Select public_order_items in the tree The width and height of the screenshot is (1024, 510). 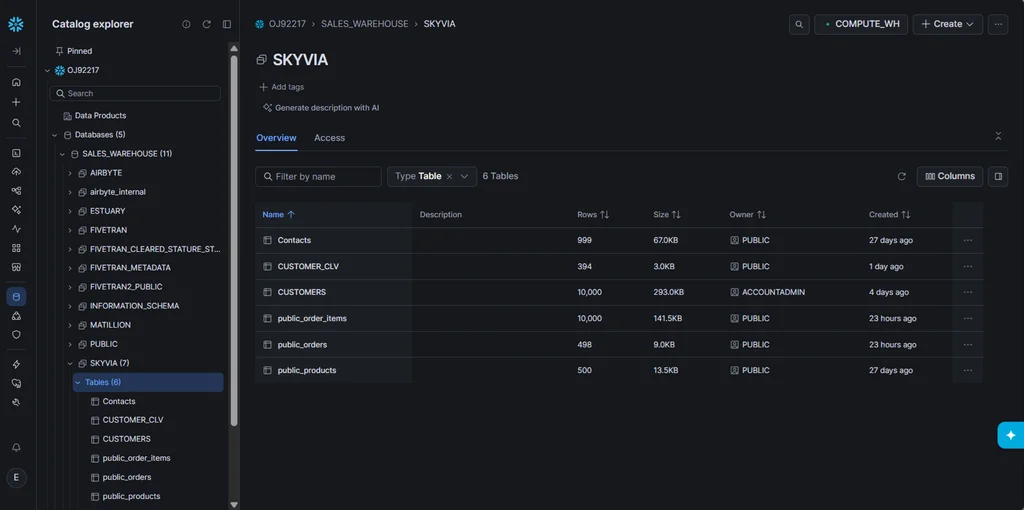(136, 458)
